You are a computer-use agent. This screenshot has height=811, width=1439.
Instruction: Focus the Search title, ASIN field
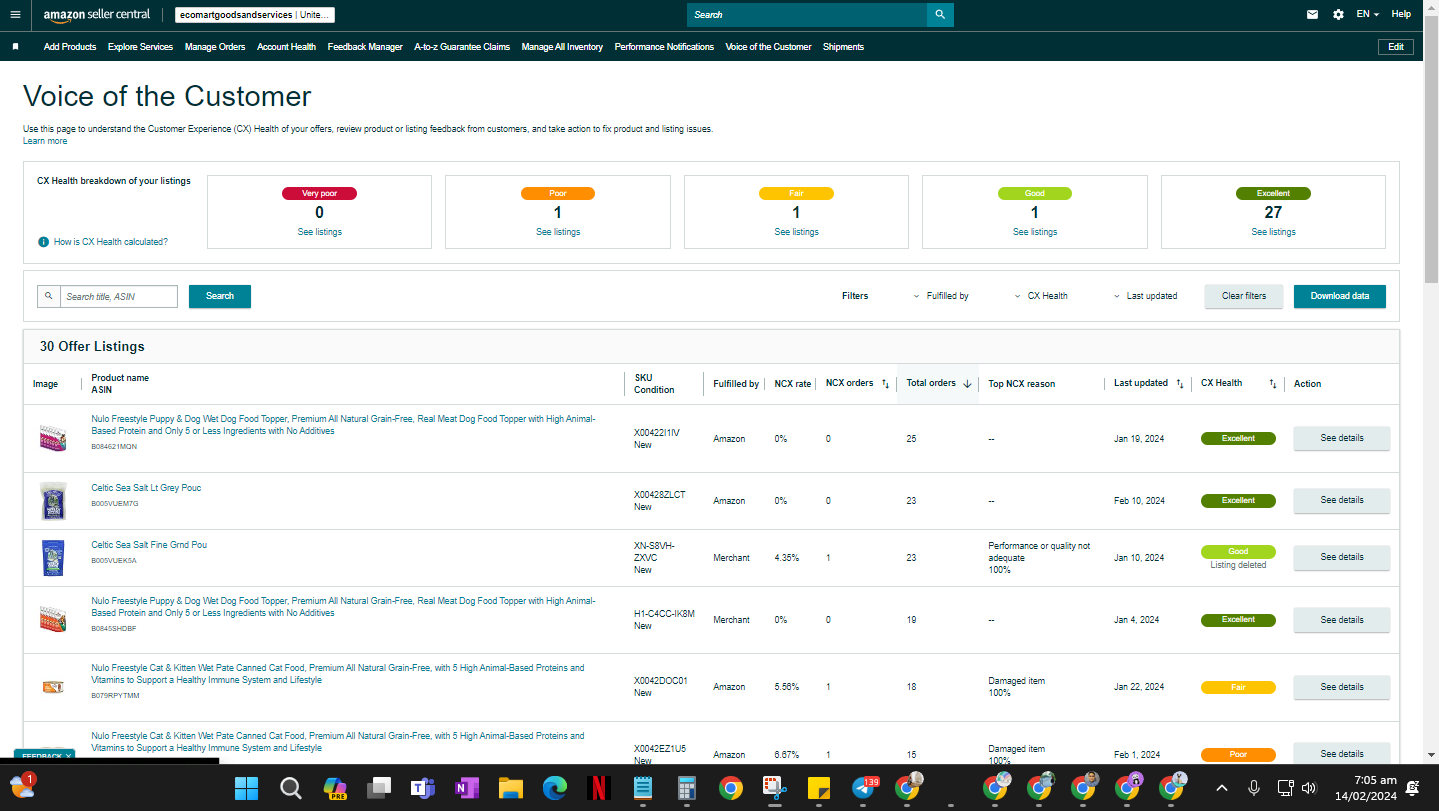pyautogui.click(x=119, y=297)
